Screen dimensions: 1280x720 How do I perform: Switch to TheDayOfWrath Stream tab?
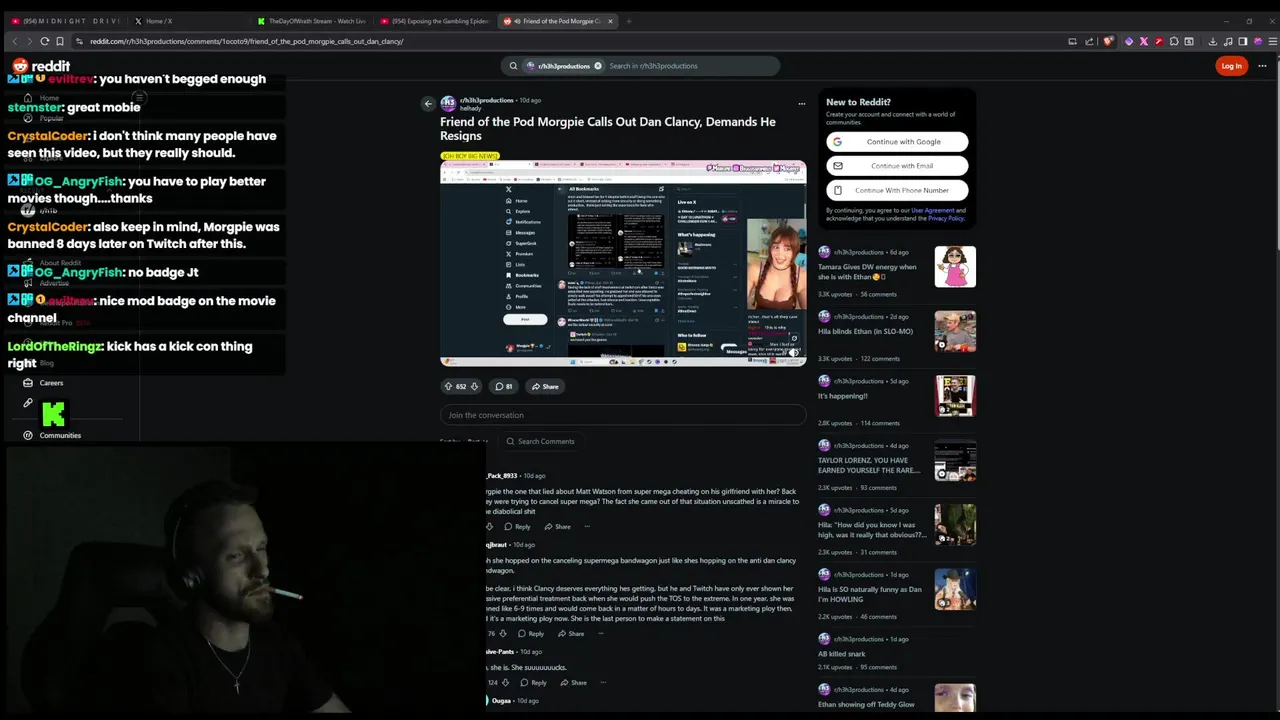311,21
